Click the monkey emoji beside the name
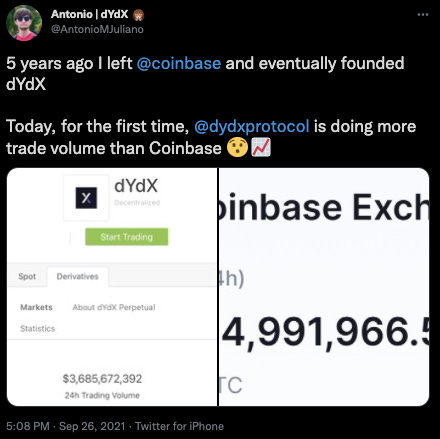Viewport: 440px width, 439px height. coord(138,15)
